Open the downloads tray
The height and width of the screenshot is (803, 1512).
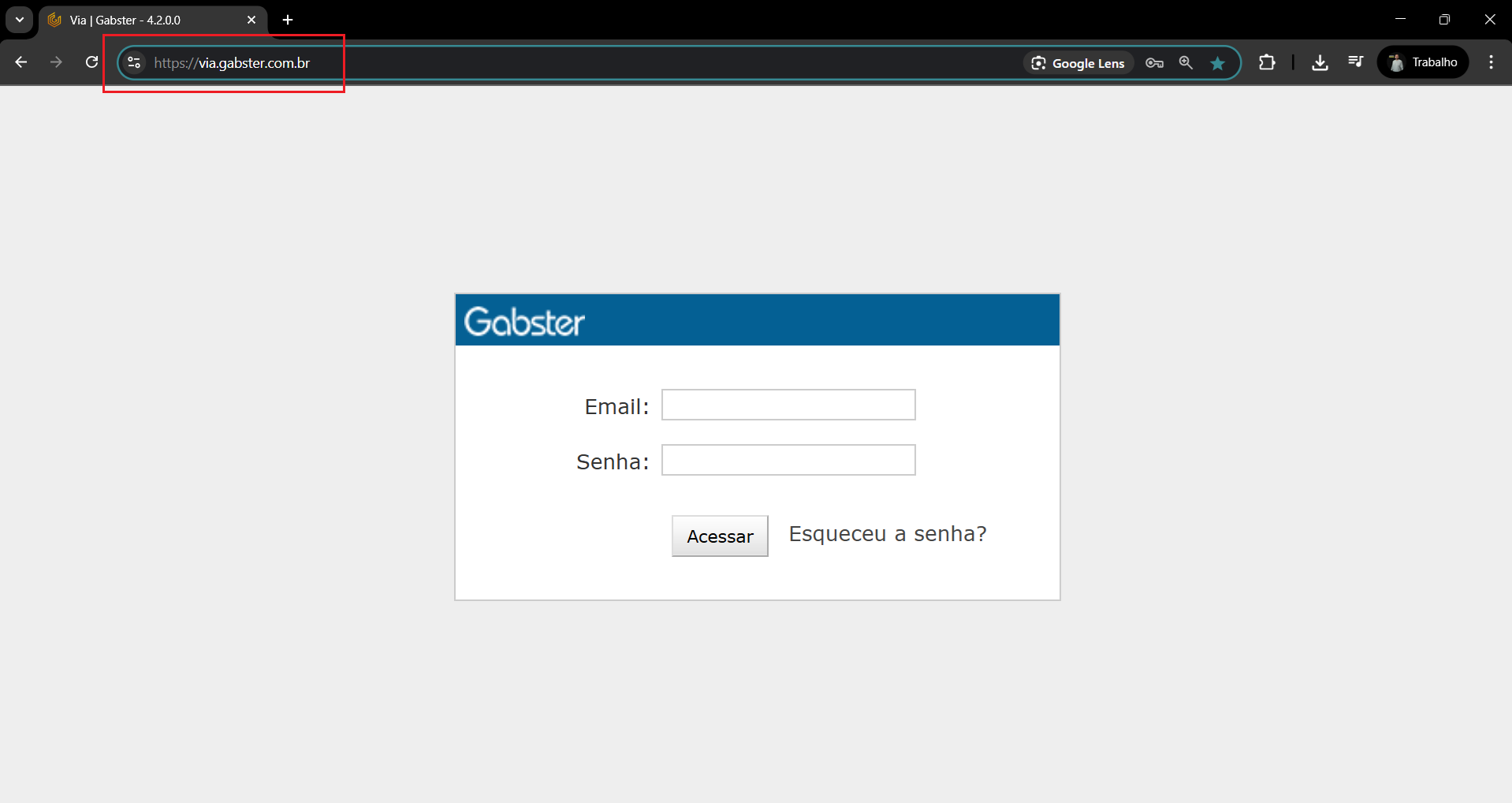1320,62
